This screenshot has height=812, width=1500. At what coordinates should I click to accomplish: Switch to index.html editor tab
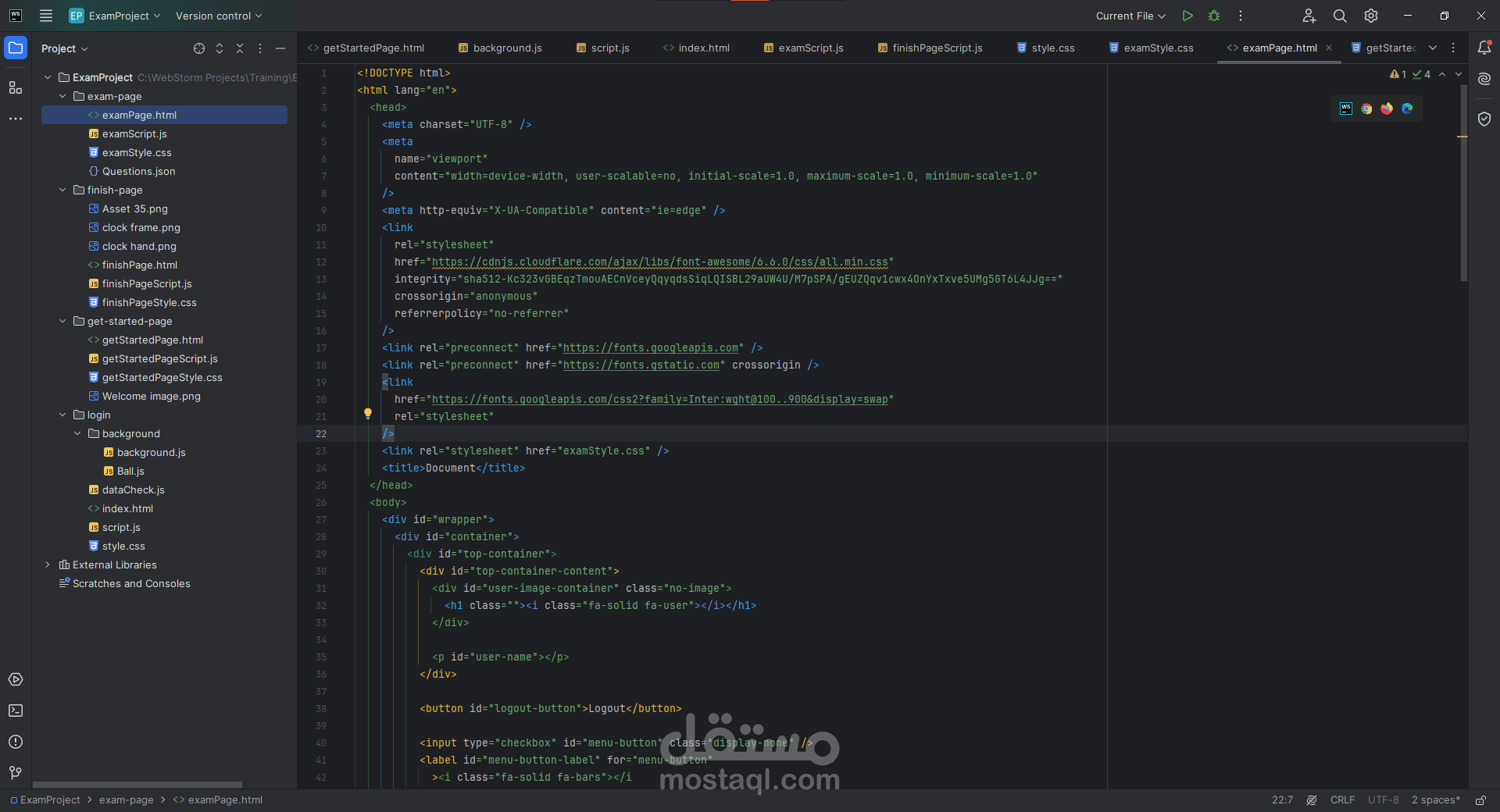(x=696, y=48)
